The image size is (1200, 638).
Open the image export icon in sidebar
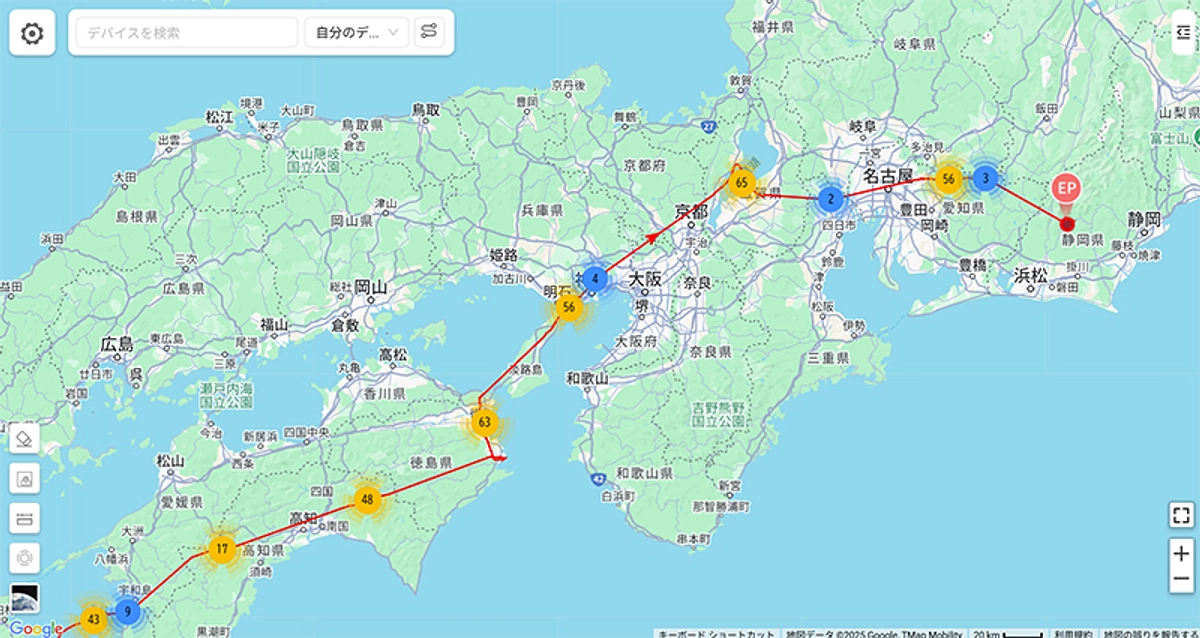click(x=24, y=478)
